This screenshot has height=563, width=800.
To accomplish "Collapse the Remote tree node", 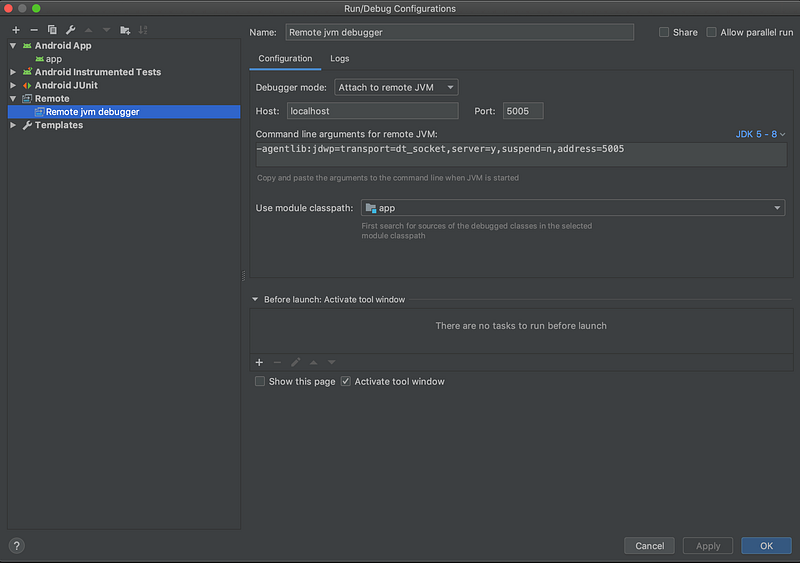I will (13, 99).
